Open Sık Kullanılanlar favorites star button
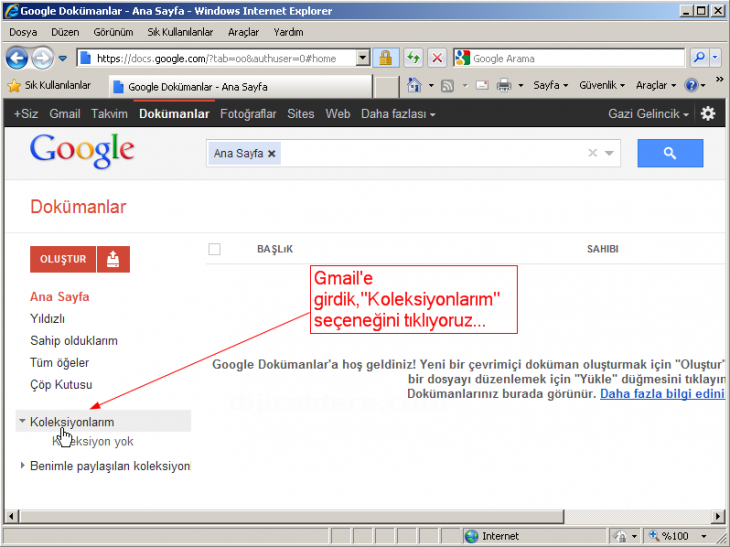 pyautogui.click(x=49, y=85)
